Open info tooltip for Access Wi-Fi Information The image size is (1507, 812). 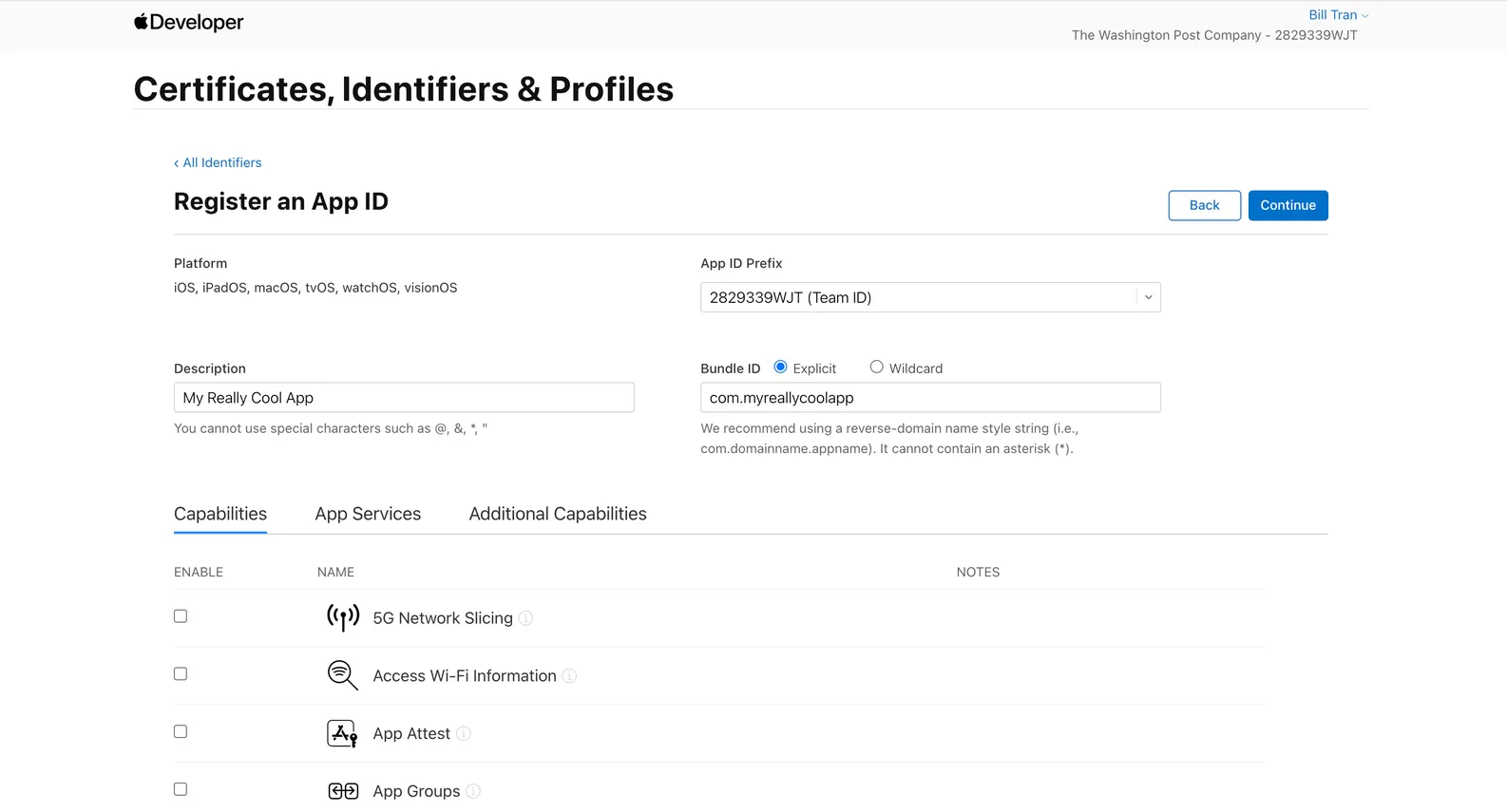569,676
